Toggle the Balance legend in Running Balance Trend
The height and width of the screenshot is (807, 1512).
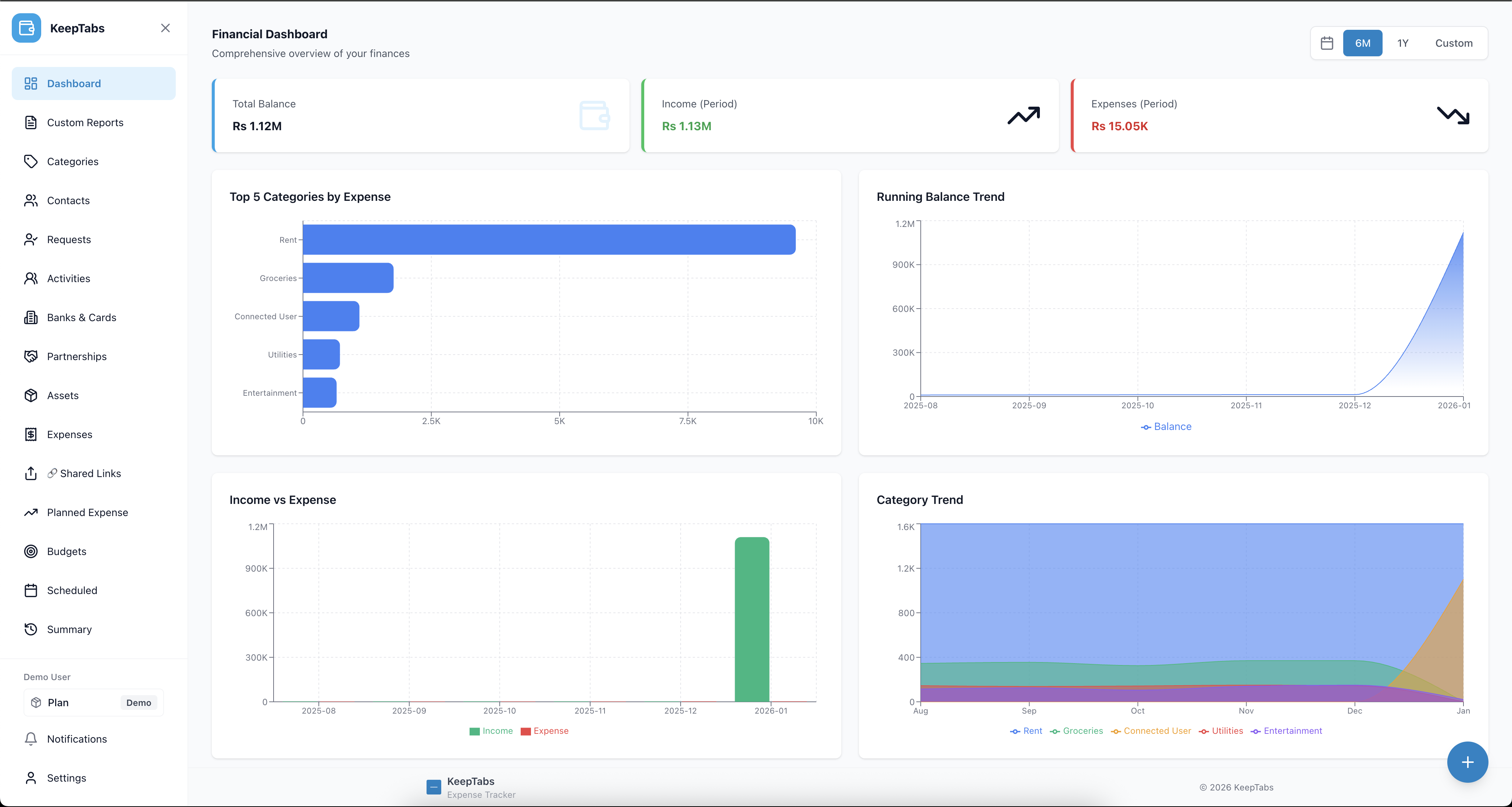tap(1166, 426)
